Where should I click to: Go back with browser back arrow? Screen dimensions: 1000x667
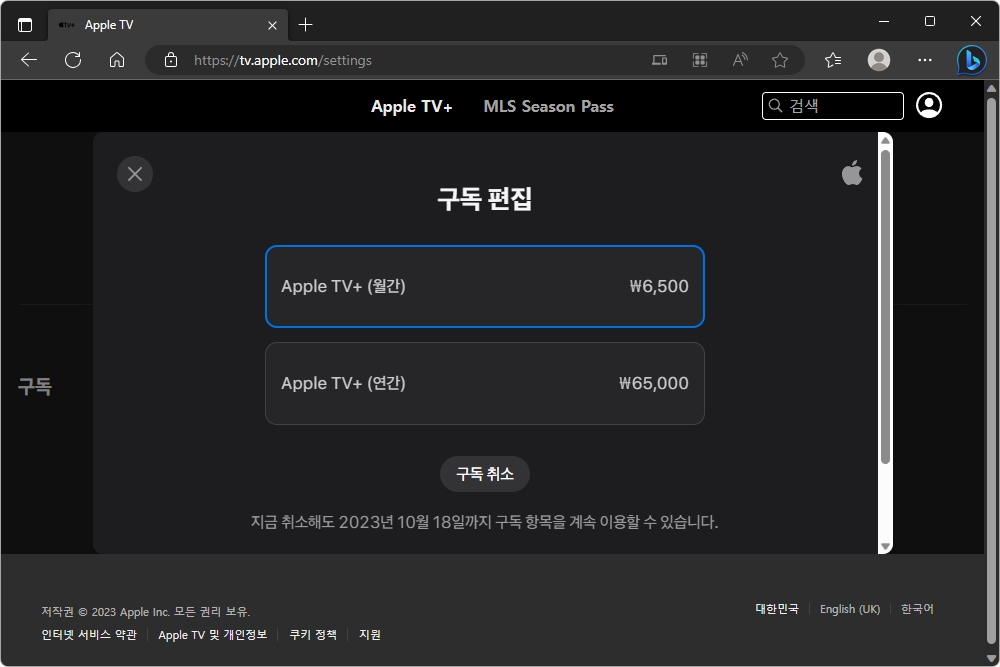tap(29, 60)
